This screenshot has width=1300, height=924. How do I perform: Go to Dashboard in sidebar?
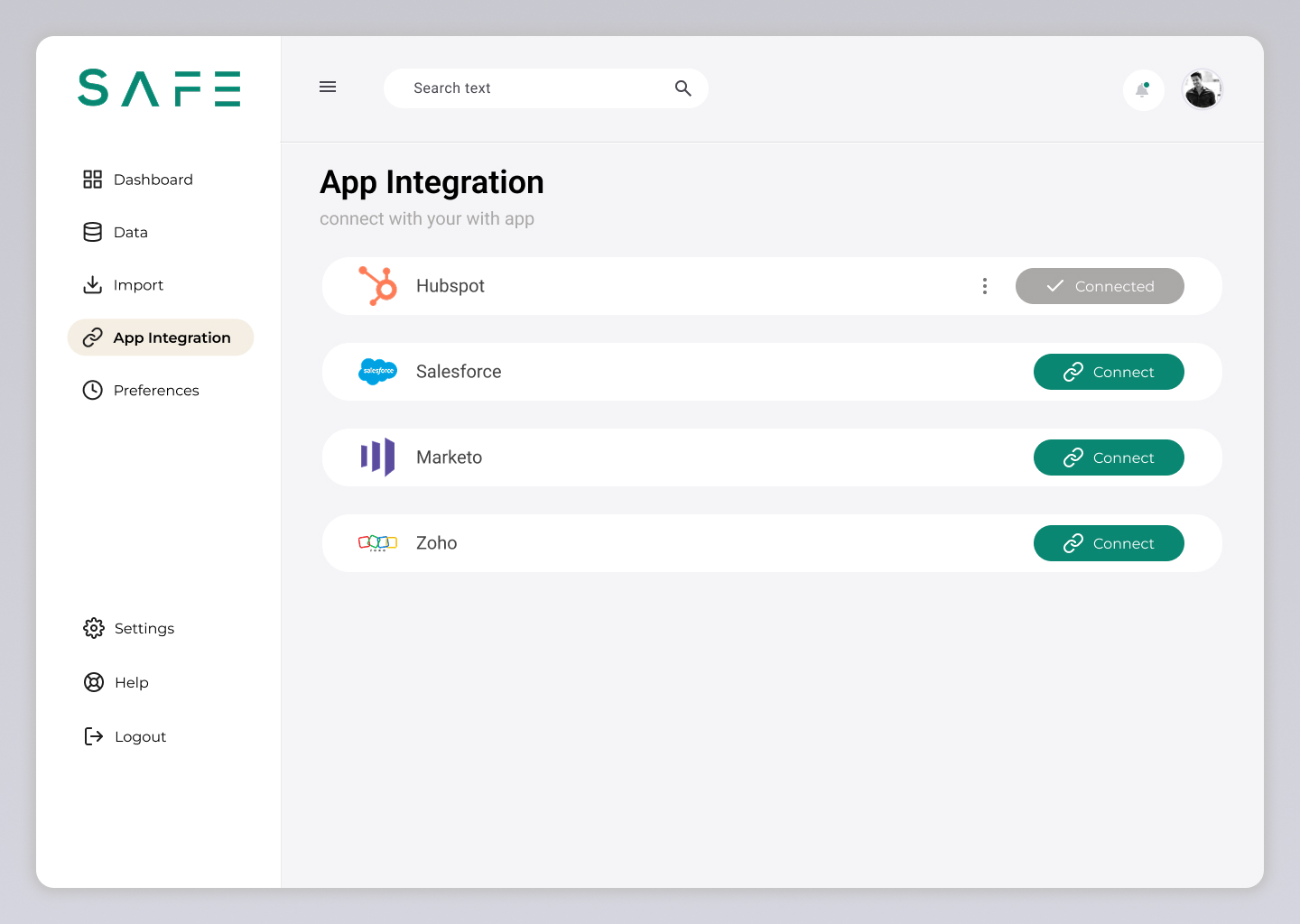point(152,180)
